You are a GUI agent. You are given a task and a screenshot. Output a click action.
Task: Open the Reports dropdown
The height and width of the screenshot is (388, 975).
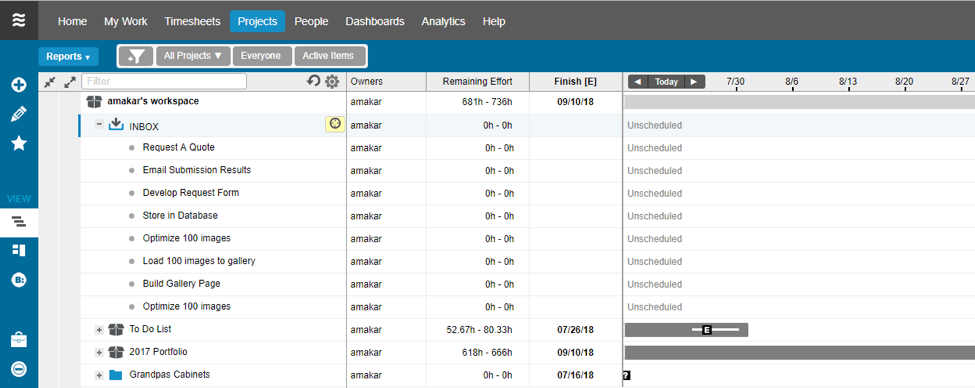point(68,57)
